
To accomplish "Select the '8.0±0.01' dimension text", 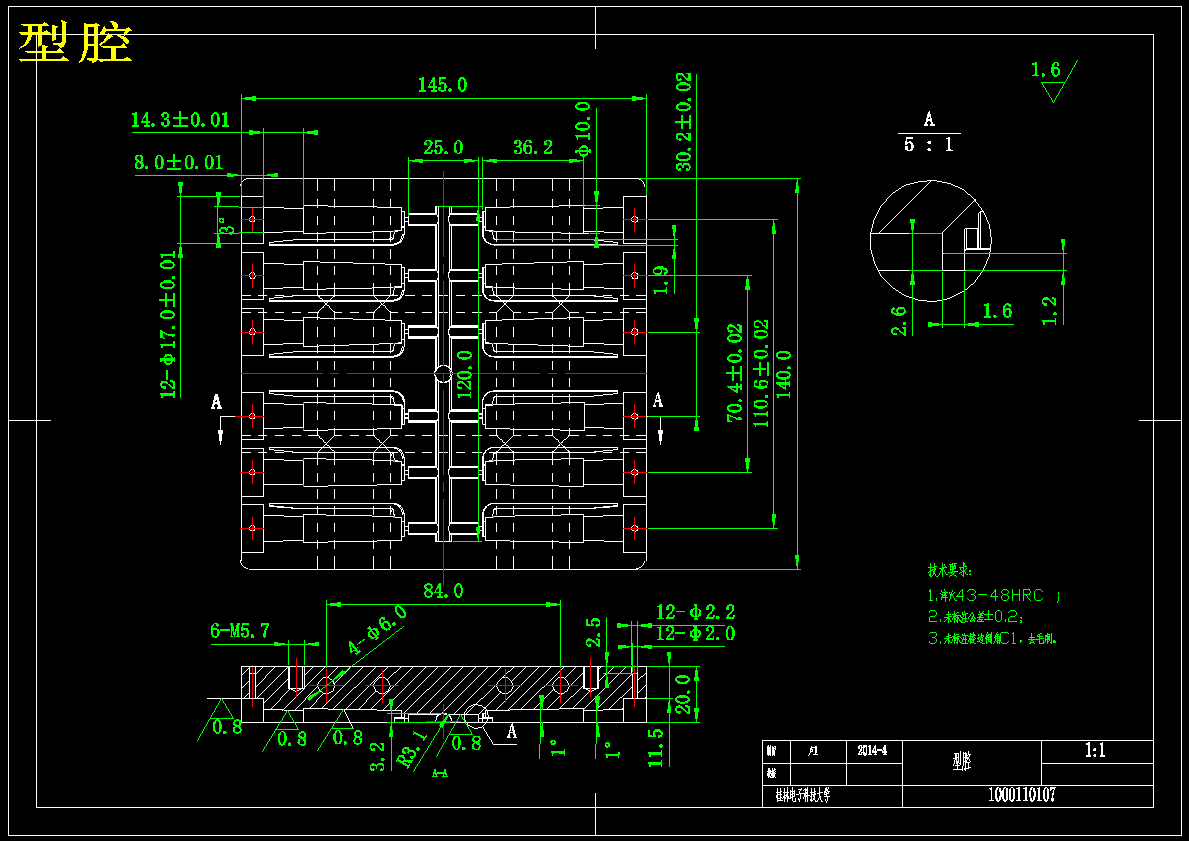I will coord(179,162).
